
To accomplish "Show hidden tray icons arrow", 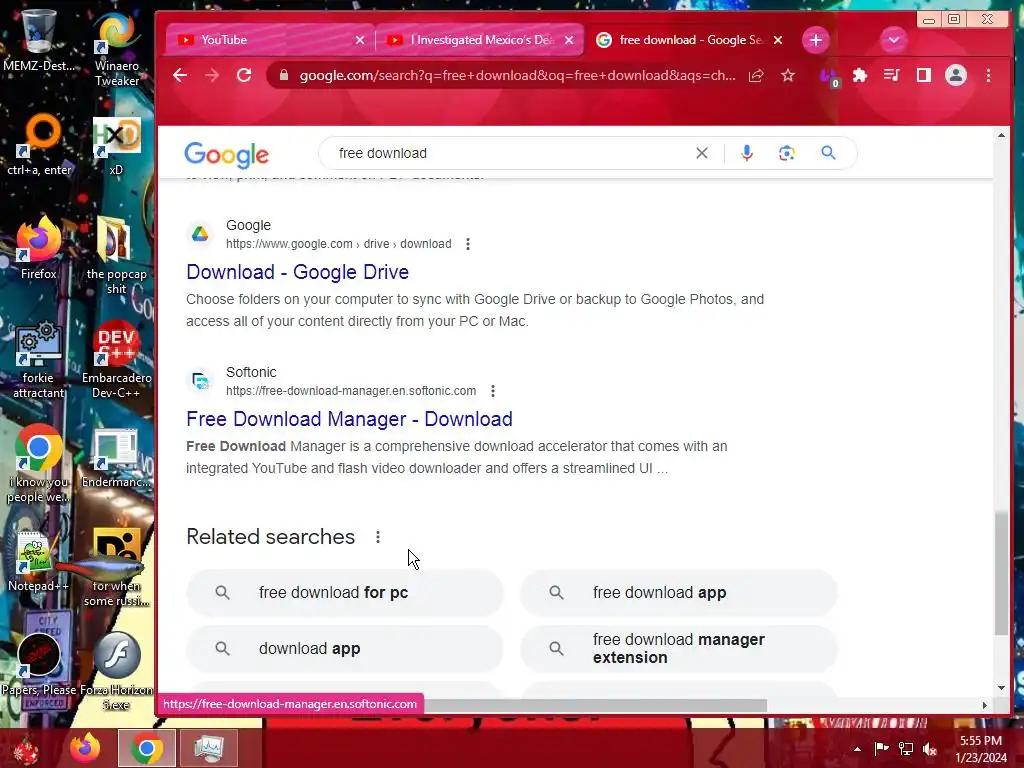I will [x=857, y=749].
